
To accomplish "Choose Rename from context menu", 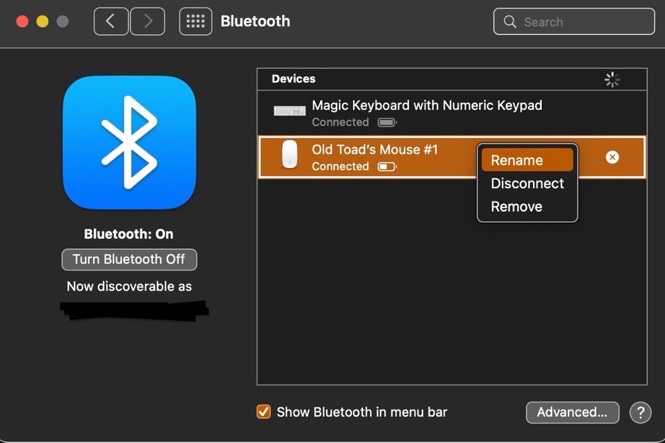I will point(527,160).
